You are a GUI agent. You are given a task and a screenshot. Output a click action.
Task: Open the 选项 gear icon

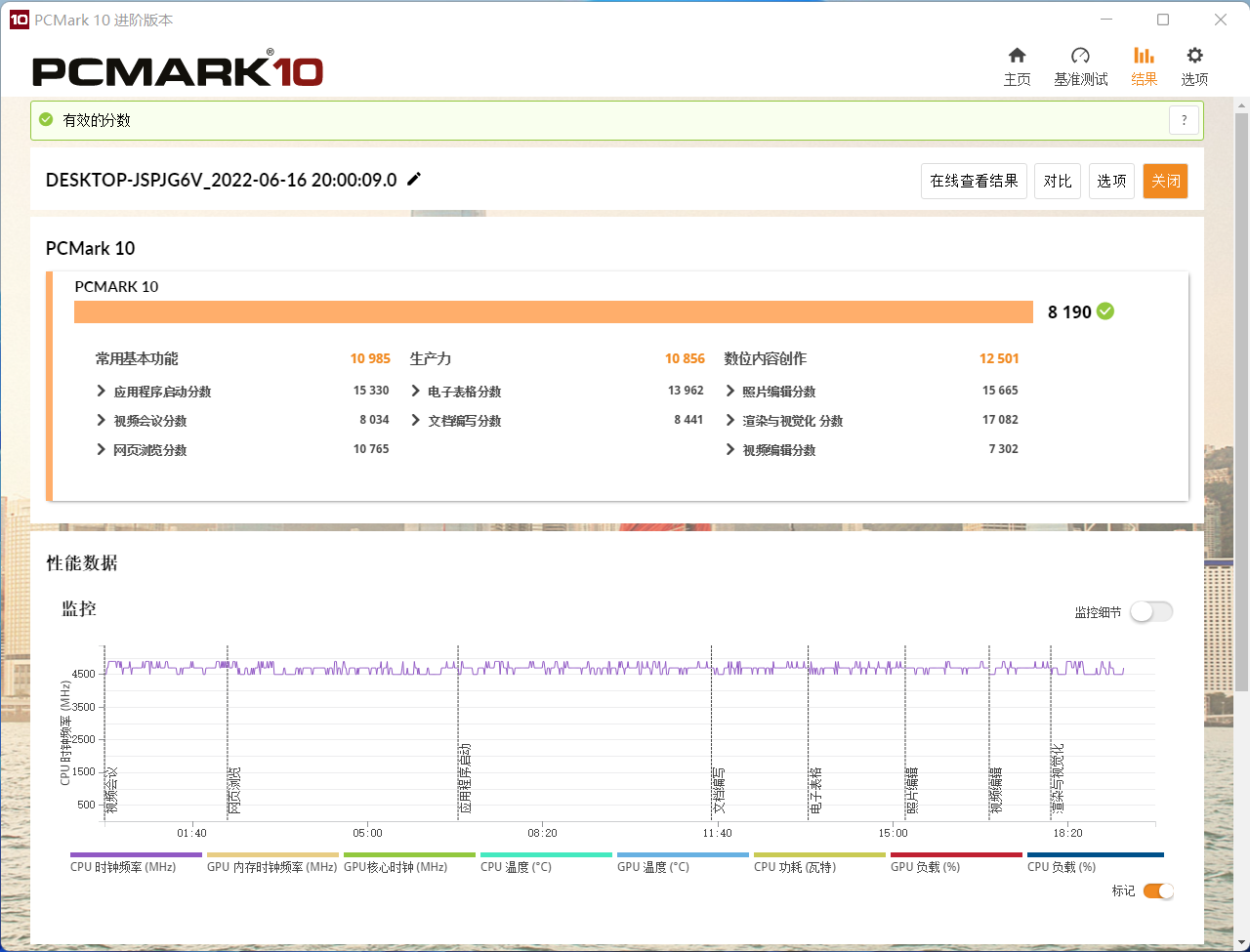pos(1194,56)
